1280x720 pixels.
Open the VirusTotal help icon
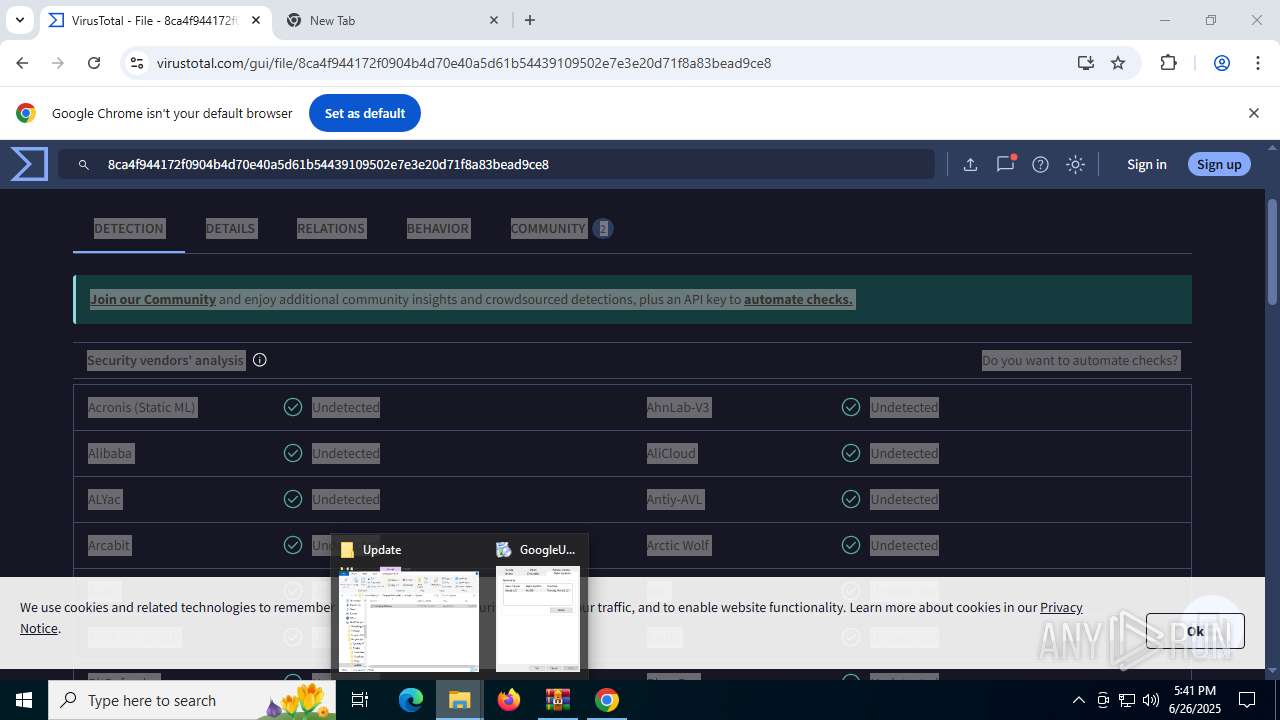(x=1040, y=165)
